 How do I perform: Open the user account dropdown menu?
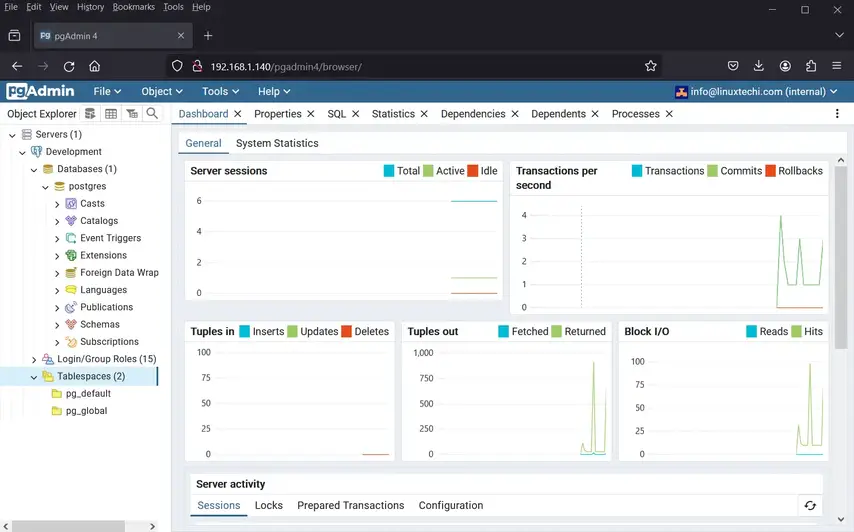(757, 91)
